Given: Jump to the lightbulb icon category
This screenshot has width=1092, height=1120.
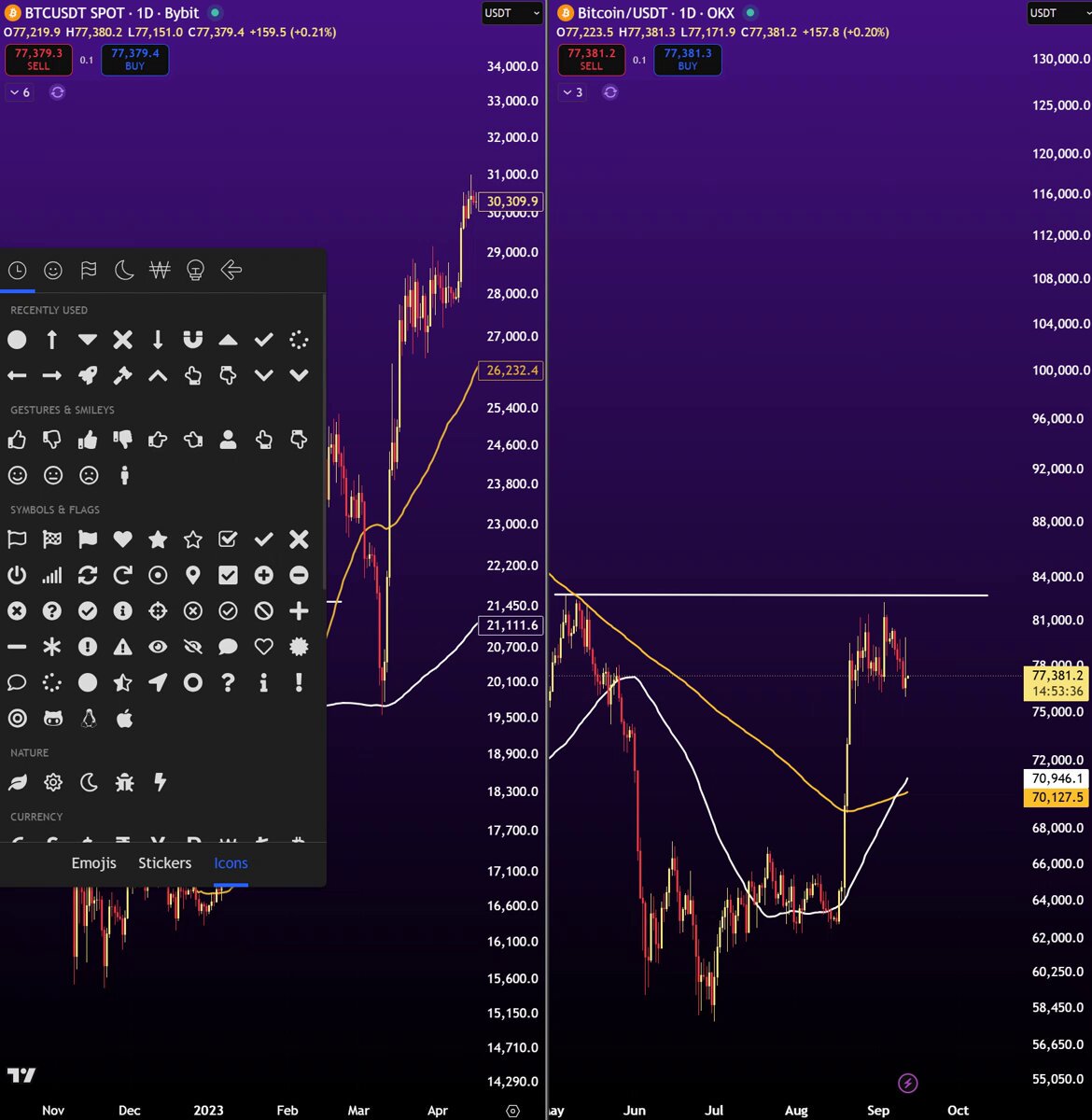Looking at the screenshot, I should [195, 271].
